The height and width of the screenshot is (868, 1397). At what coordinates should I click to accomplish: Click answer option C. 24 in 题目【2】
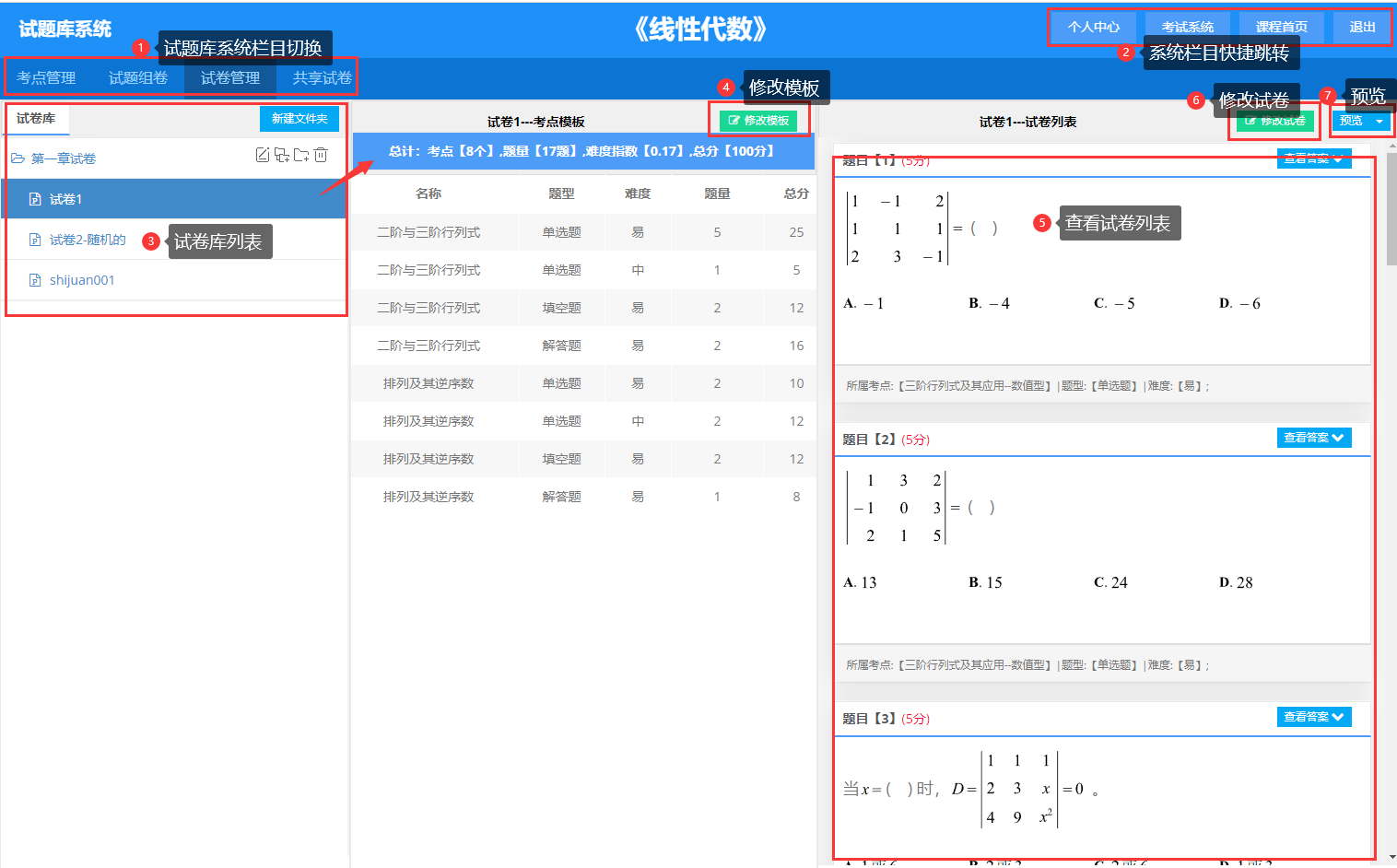coord(1110,582)
